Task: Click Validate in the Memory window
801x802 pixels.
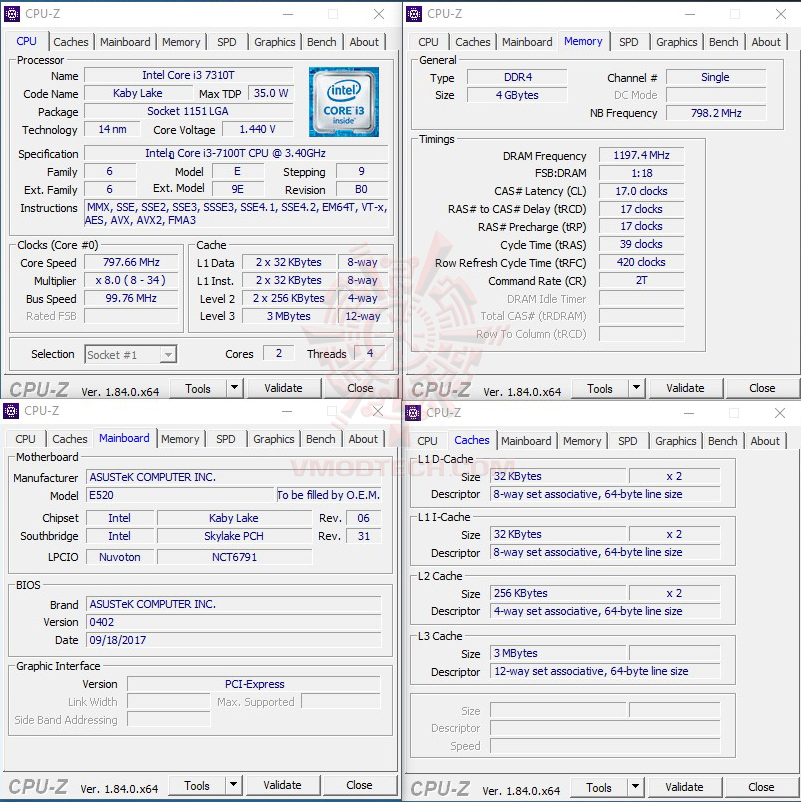Action: [685, 388]
